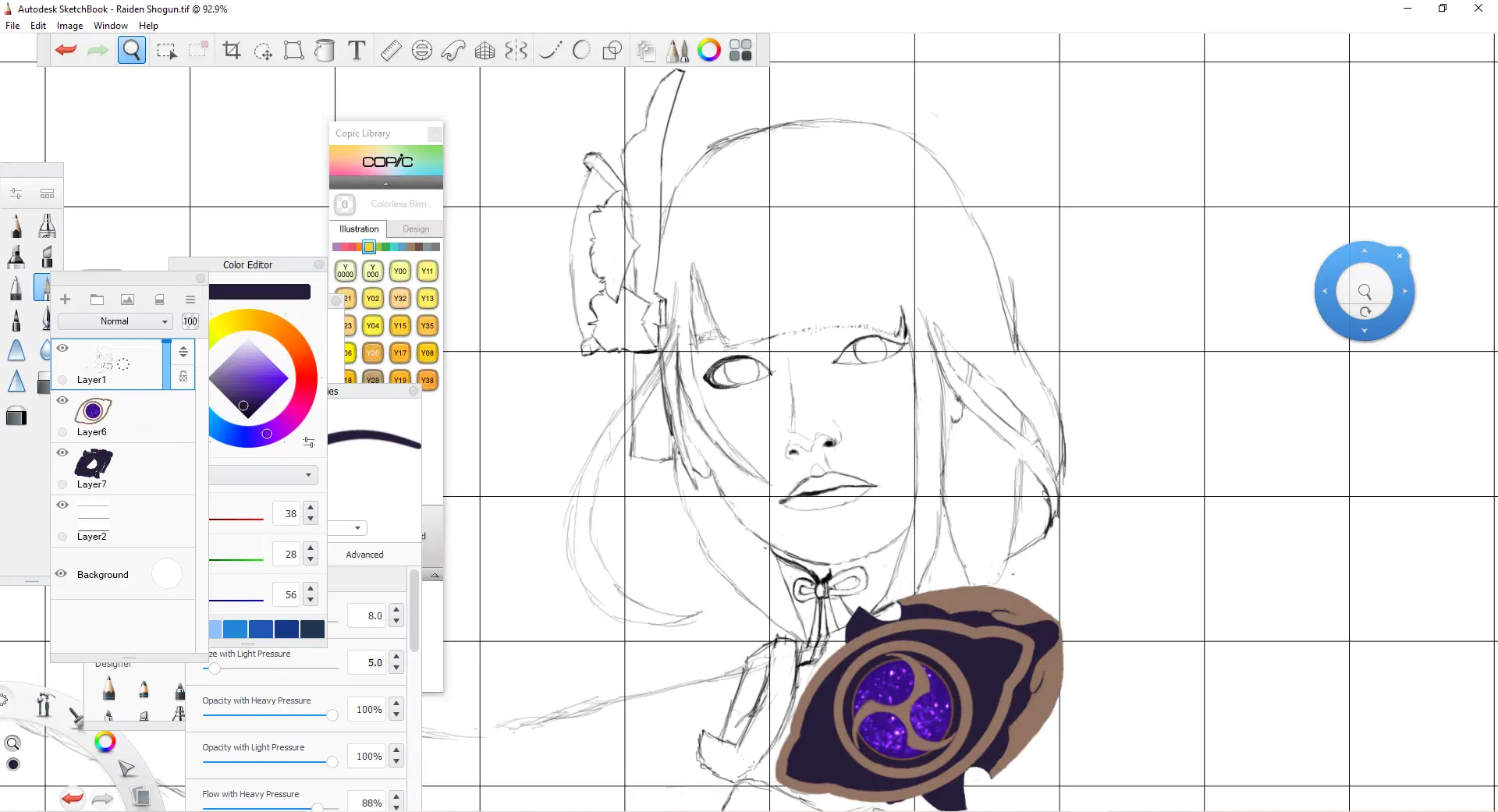Switch to the Design tab

(x=416, y=229)
